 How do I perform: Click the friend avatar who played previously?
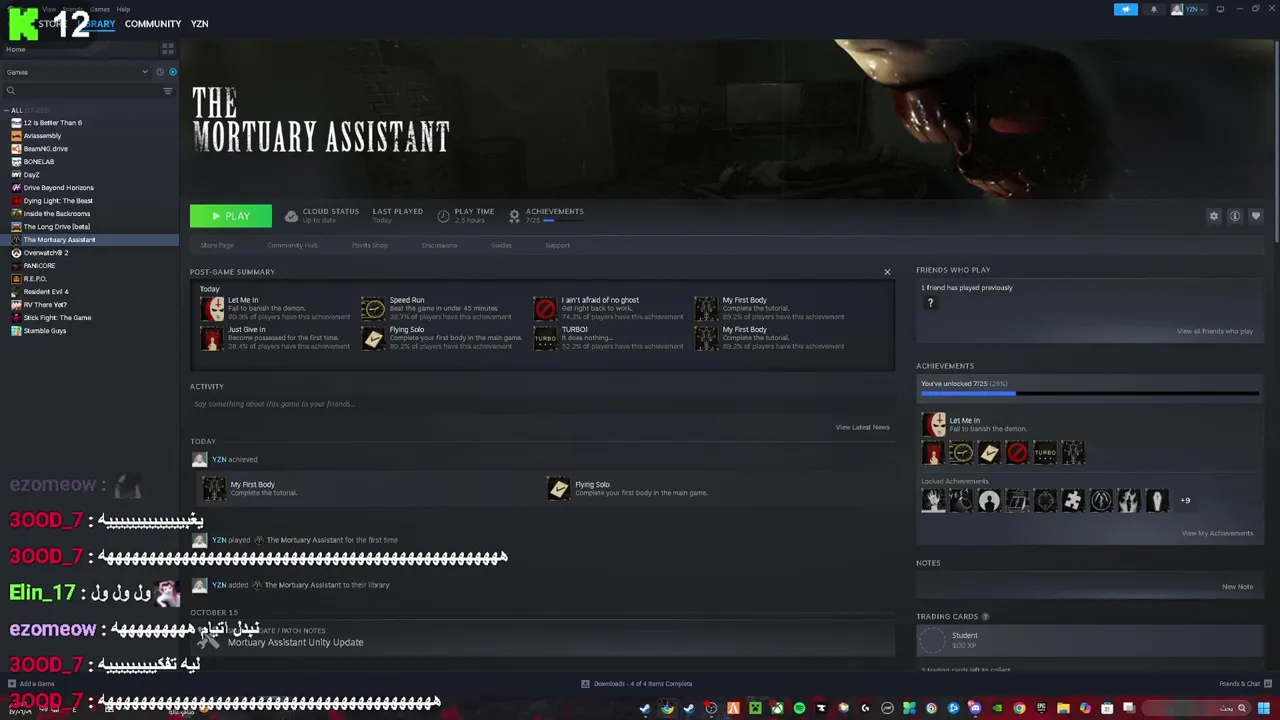[930, 303]
